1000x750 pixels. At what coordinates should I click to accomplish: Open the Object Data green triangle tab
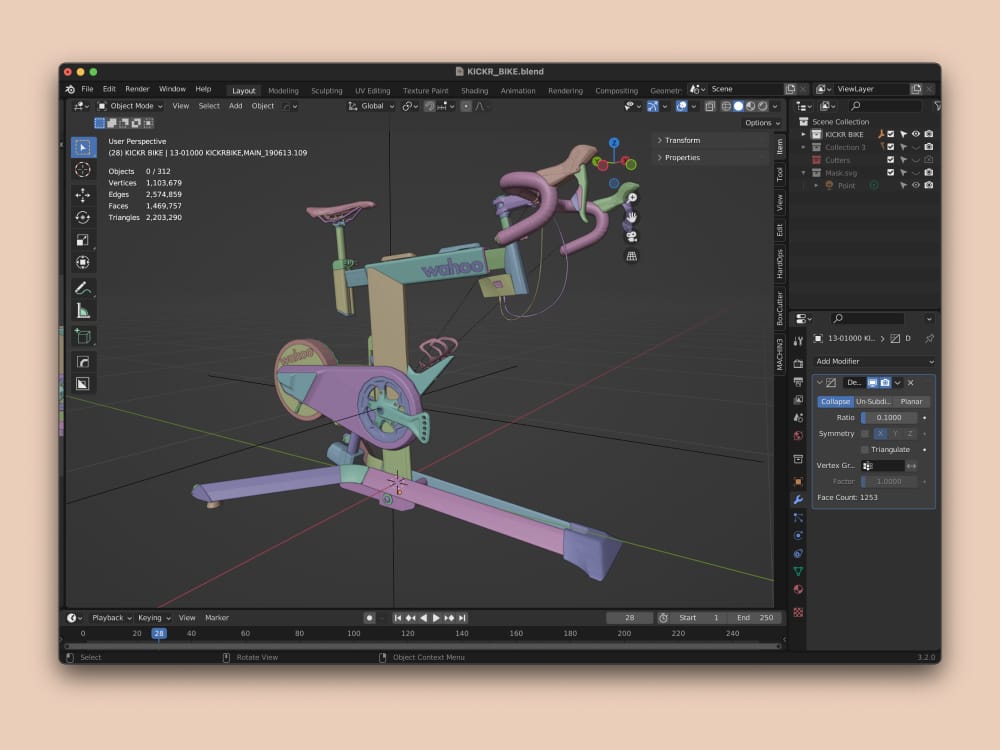[x=798, y=571]
